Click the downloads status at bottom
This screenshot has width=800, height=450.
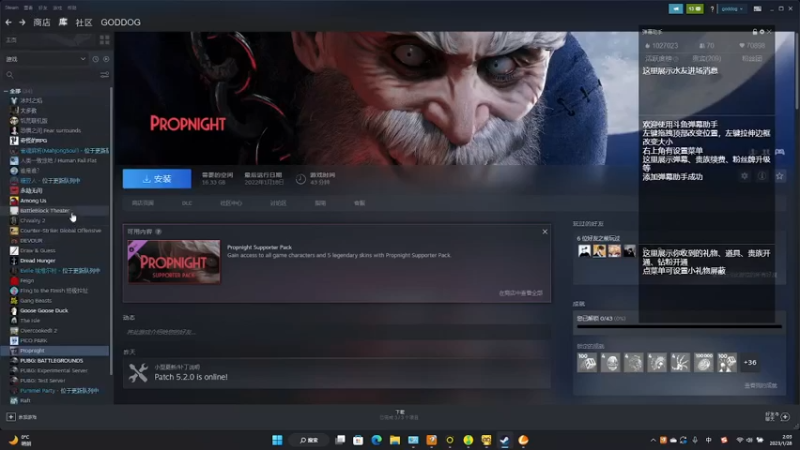coord(399,414)
